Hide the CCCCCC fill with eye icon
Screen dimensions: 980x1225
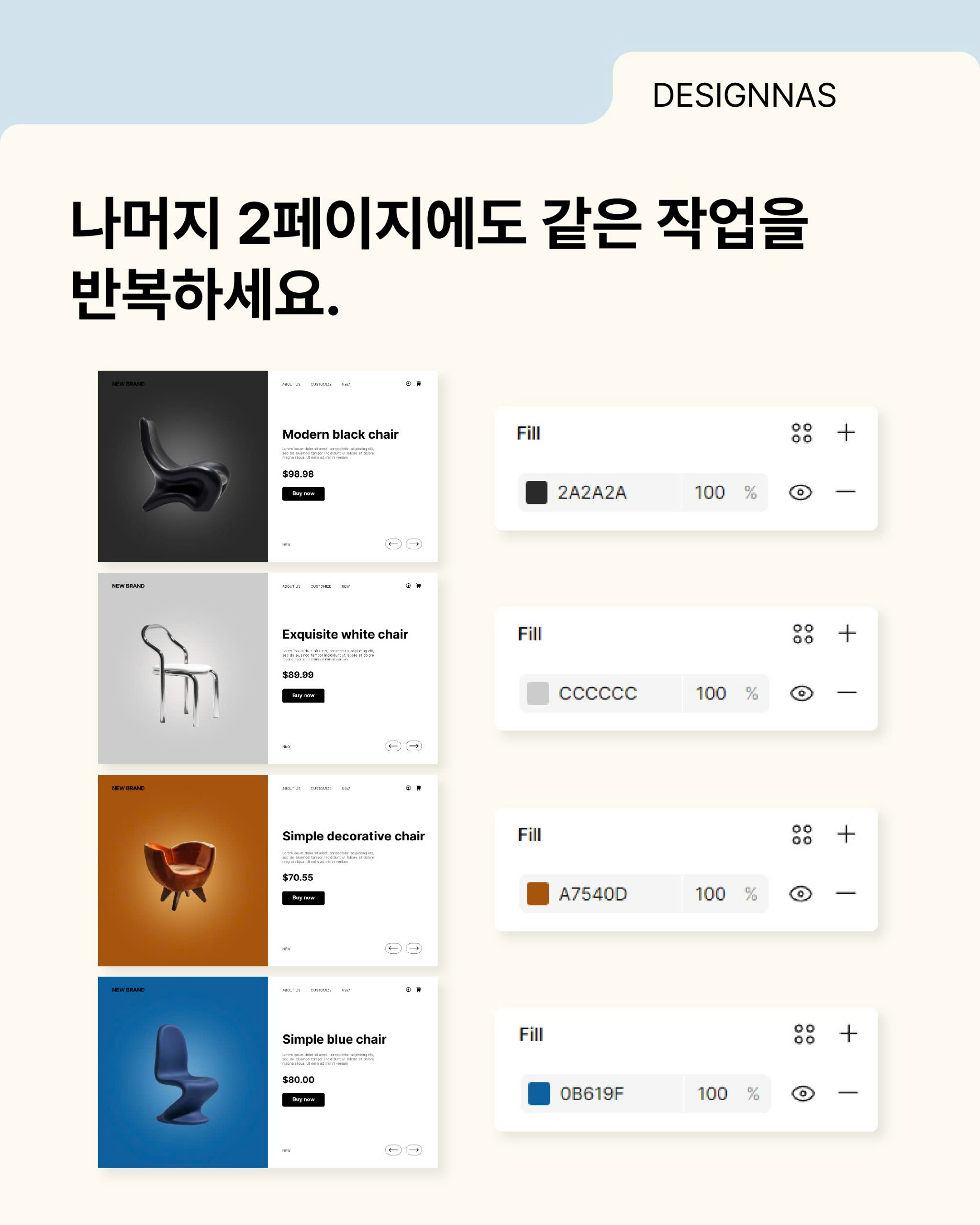point(802,693)
